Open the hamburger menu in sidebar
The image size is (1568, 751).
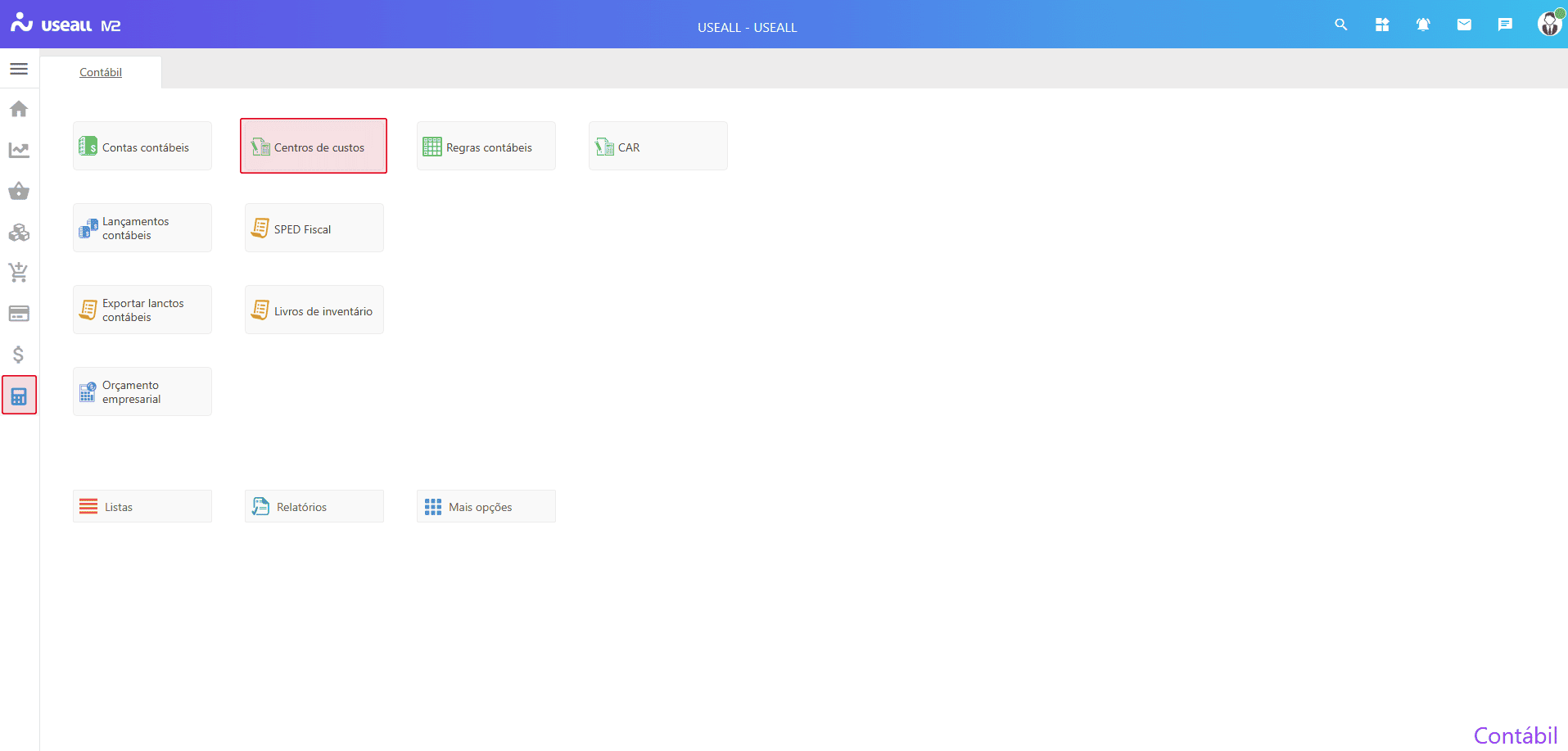(x=19, y=69)
